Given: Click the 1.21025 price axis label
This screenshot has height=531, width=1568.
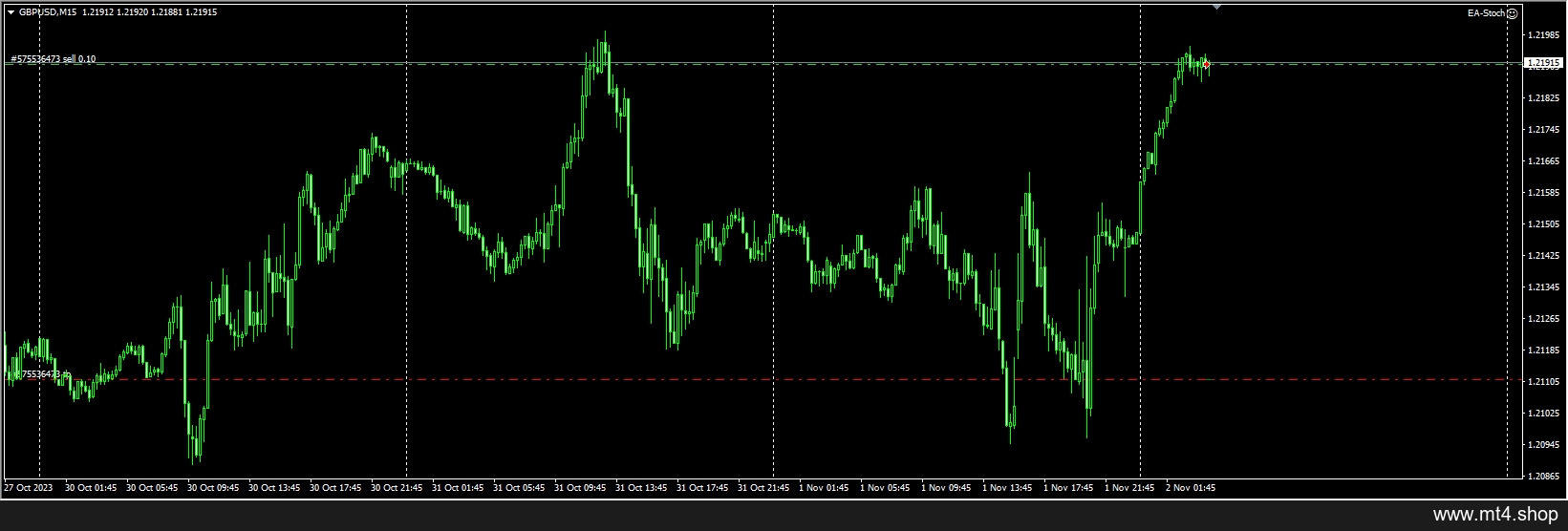Looking at the screenshot, I should coord(1543,414).
